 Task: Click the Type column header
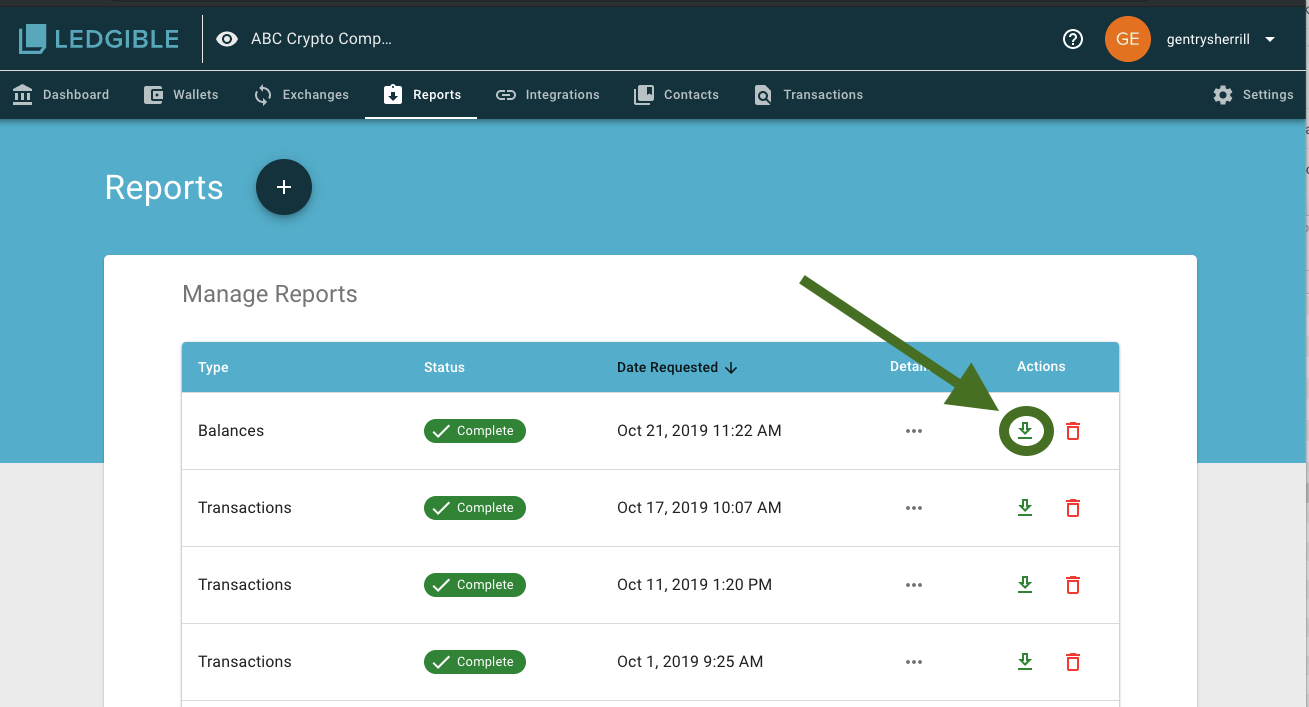tap(213, 367)
